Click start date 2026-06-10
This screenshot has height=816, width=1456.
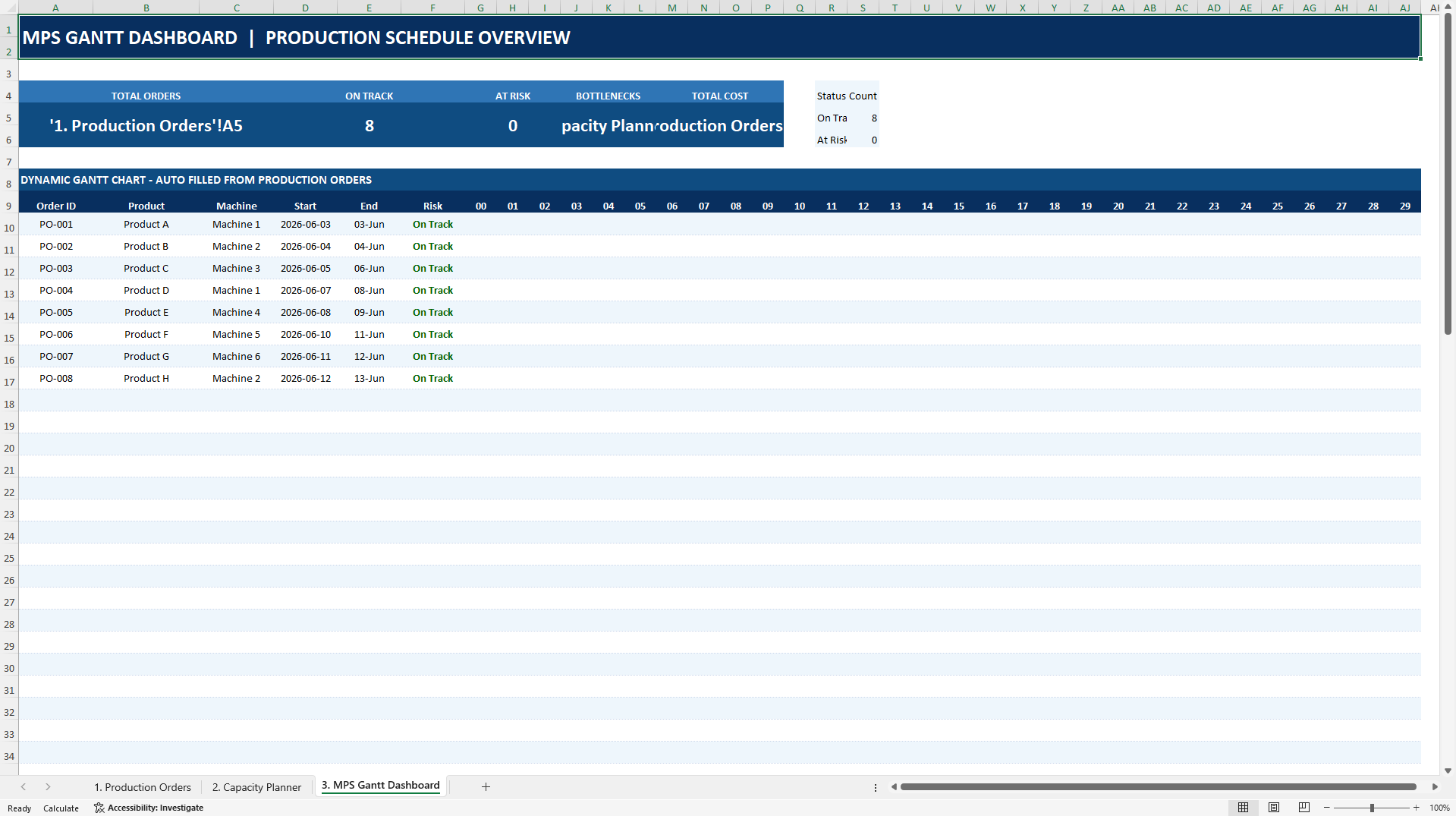305,334
